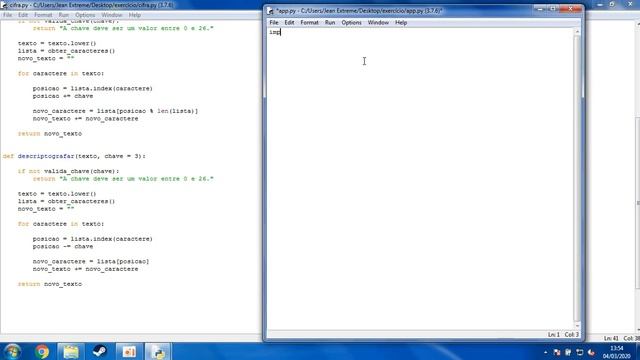This screenshot has width=640, height=360.
Task: Click 'Ln: 1' status in app.py window
Action: (553, 335)
